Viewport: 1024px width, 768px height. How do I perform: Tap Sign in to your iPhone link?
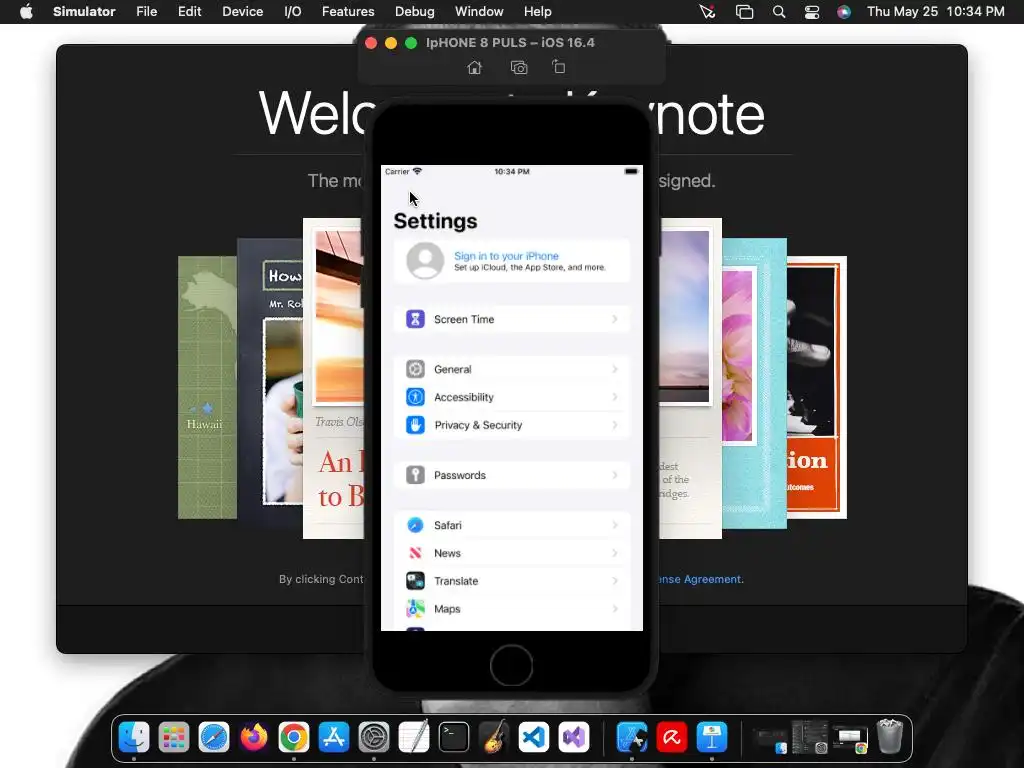click(x=506, y=256)
